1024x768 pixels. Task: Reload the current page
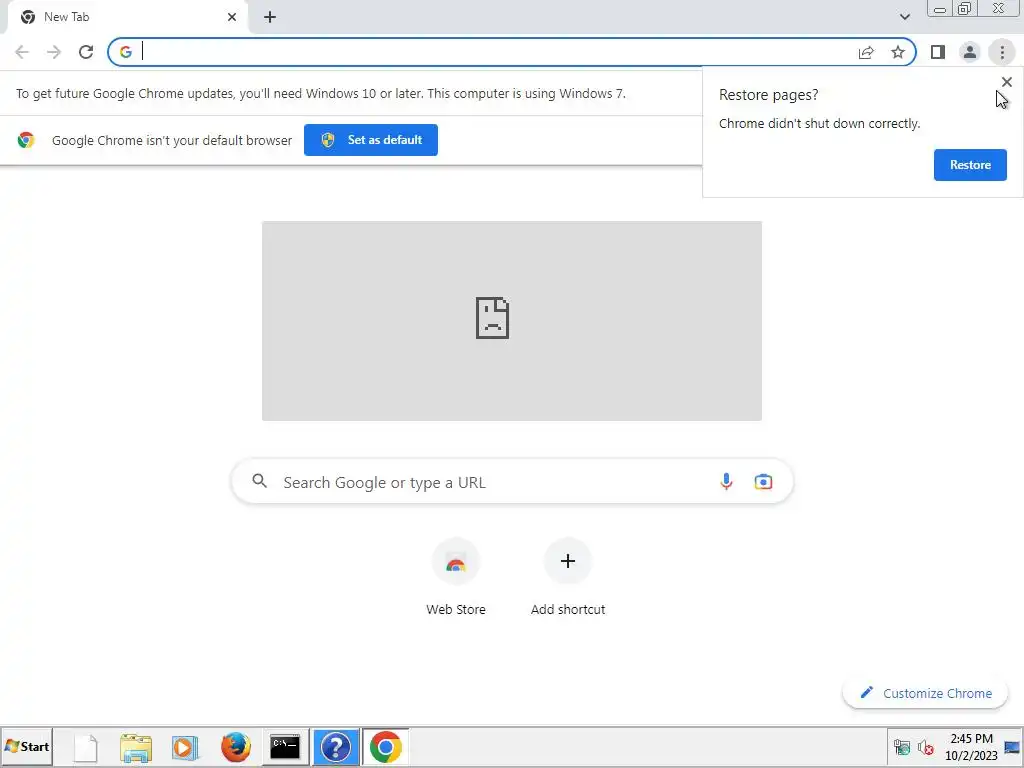(86, 52)
